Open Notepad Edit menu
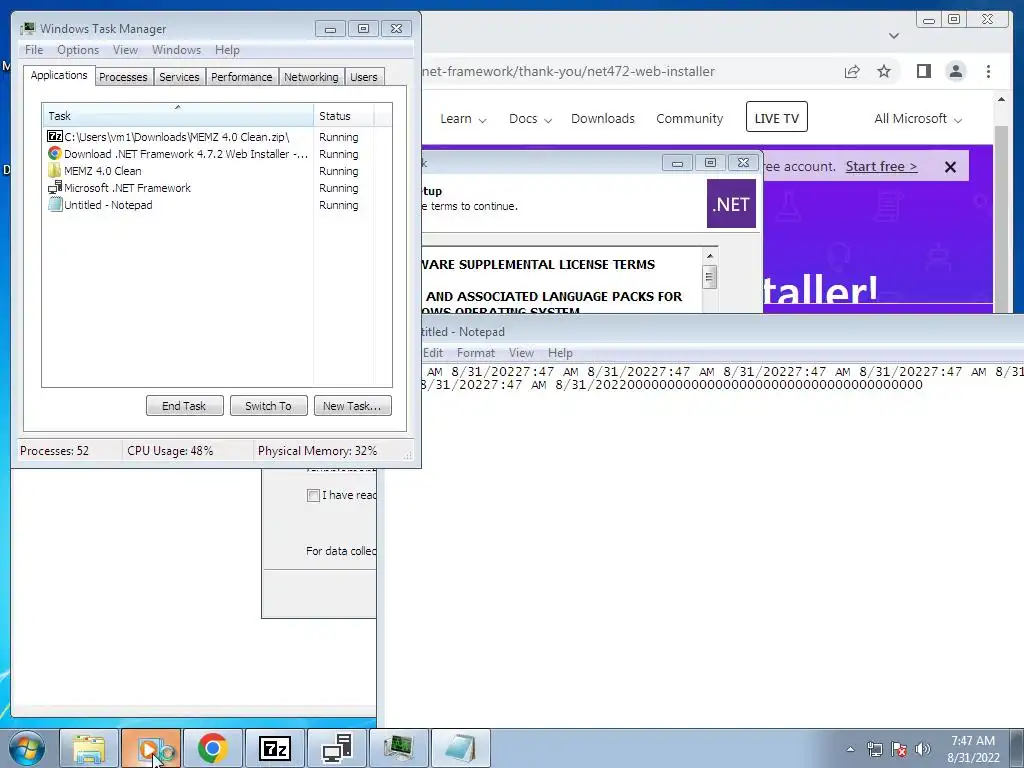Screen dimensions: 1024x768 [432, 353]
